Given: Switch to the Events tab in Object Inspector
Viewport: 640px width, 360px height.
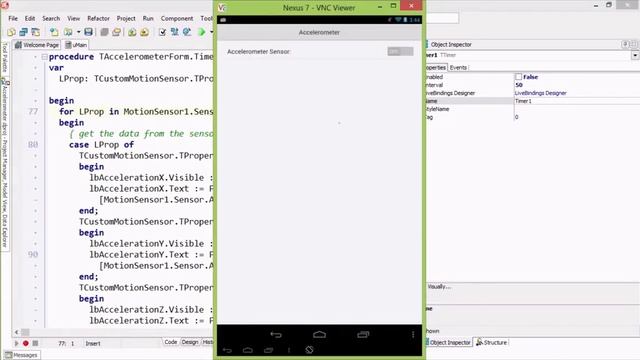Looking at the screenshot, I should click(458, 68).
